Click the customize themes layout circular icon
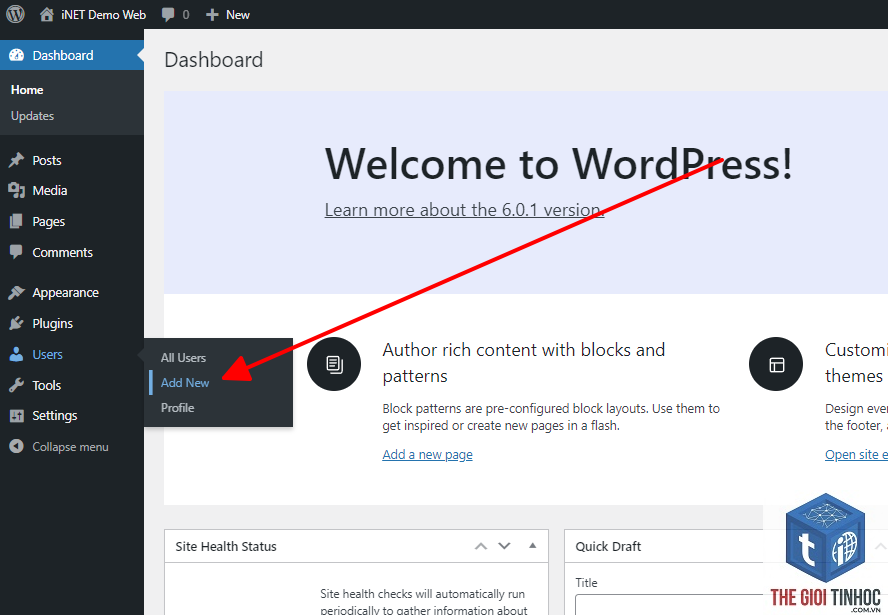The image size is (888, 615). [x=776, y=364]
